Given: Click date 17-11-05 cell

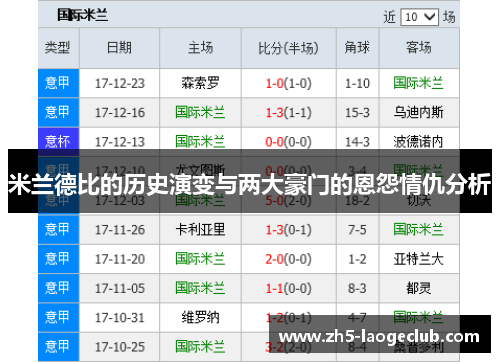Looking at the screenshot, I should click(x=120, y=289).
